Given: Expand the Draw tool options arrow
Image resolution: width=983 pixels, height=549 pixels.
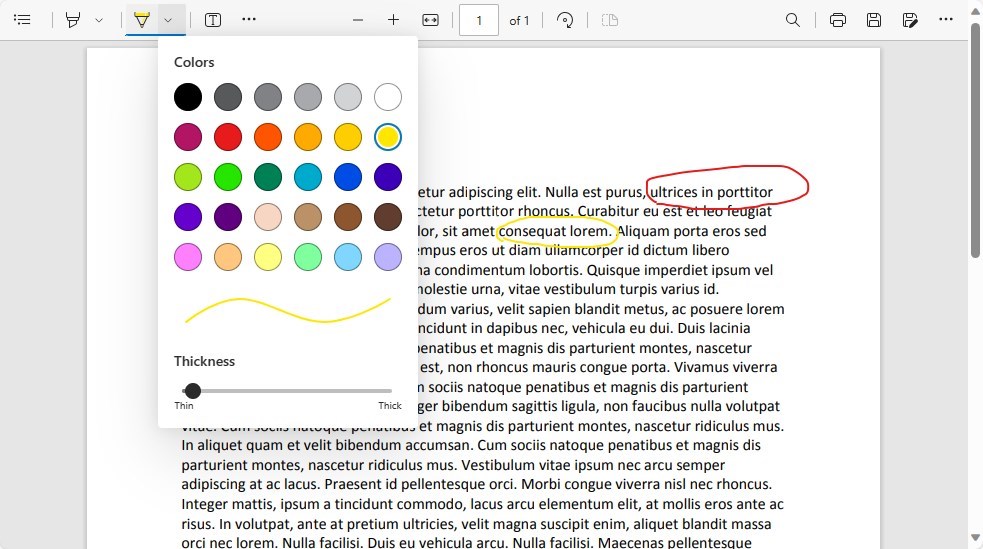Looking at the screenshot, I should coord(98,19).
